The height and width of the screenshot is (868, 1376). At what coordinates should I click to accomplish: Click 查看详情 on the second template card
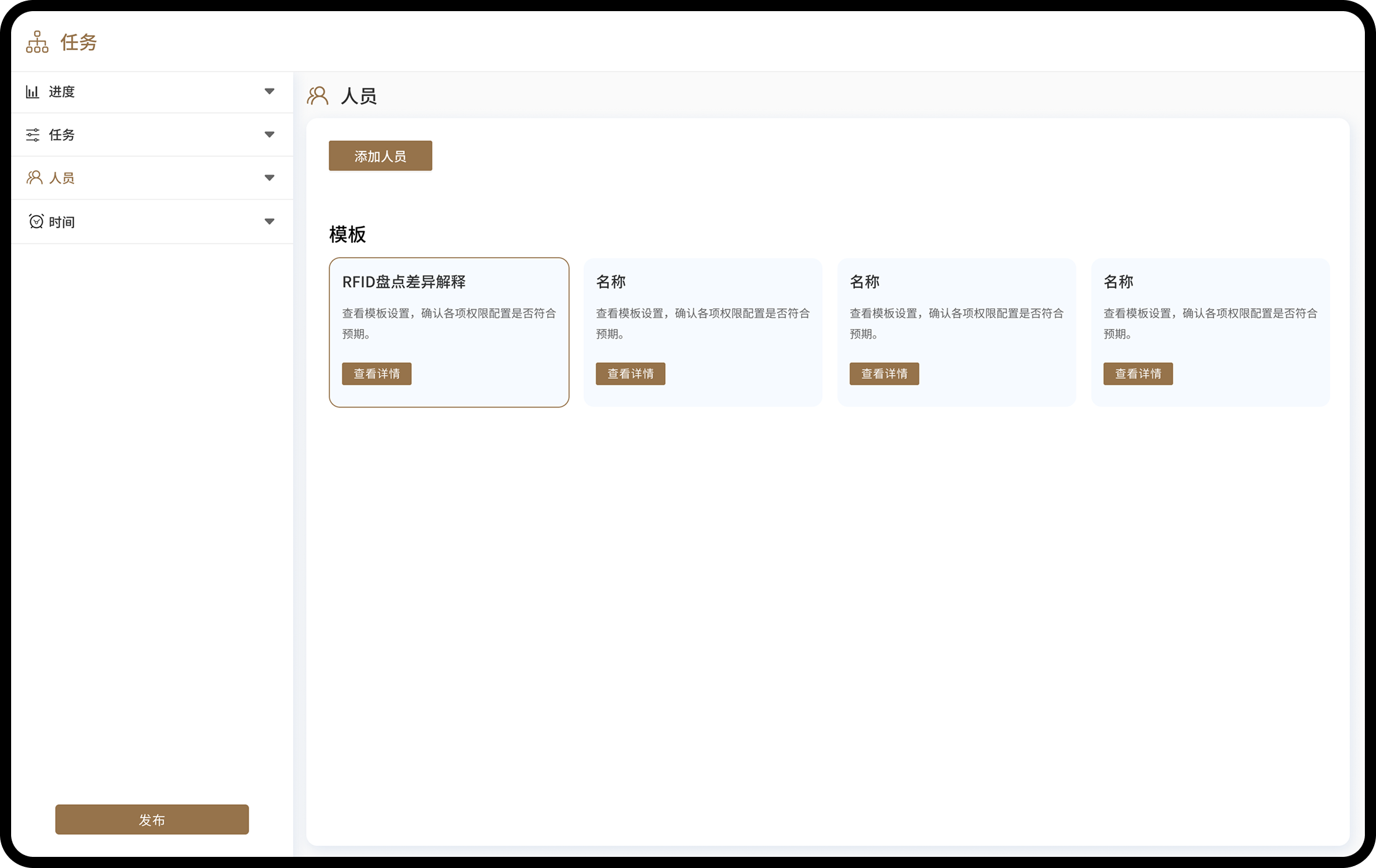pyautogui.click(x=630, y=374)
